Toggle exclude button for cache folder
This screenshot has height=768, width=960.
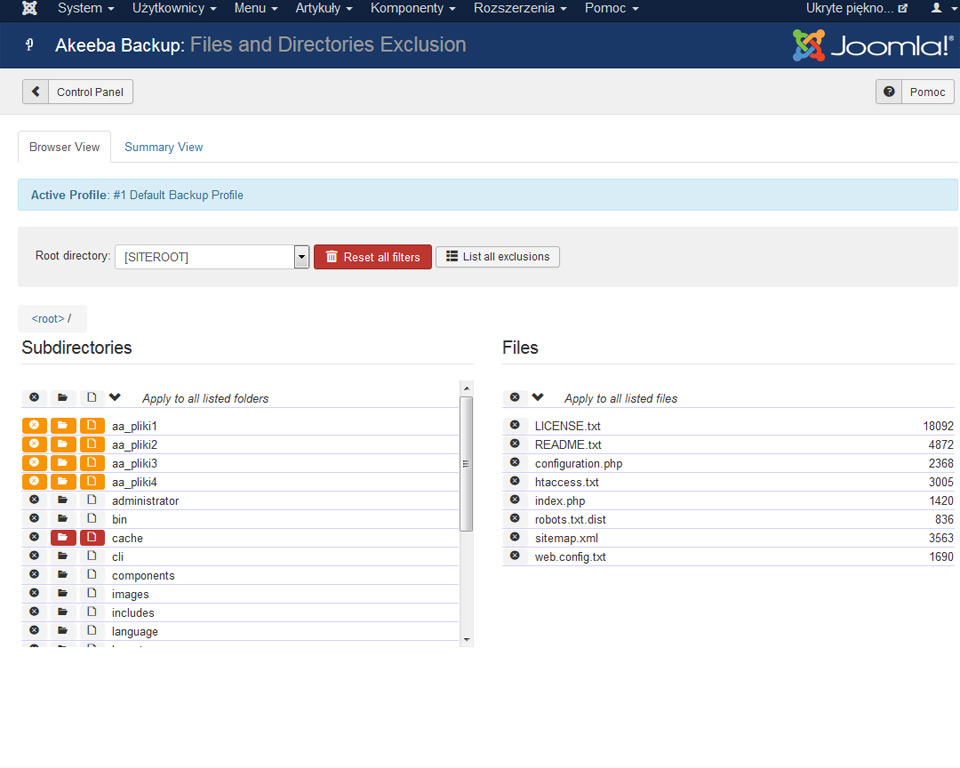click(x=34, y=537)
